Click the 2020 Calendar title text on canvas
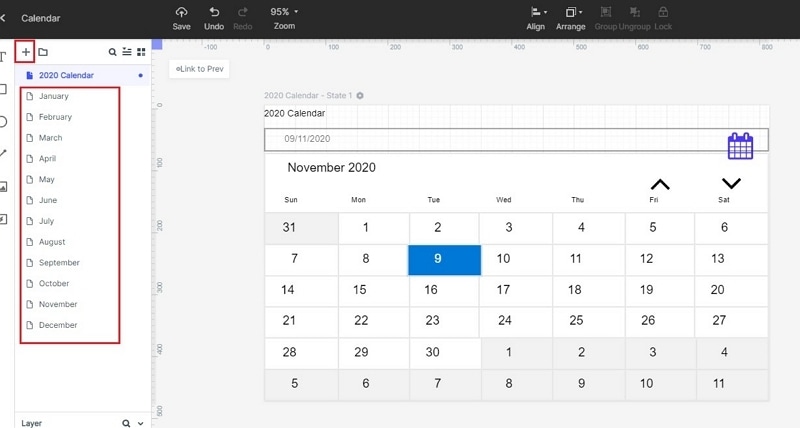This screenshot has width=800, height=428. point(294,113)
